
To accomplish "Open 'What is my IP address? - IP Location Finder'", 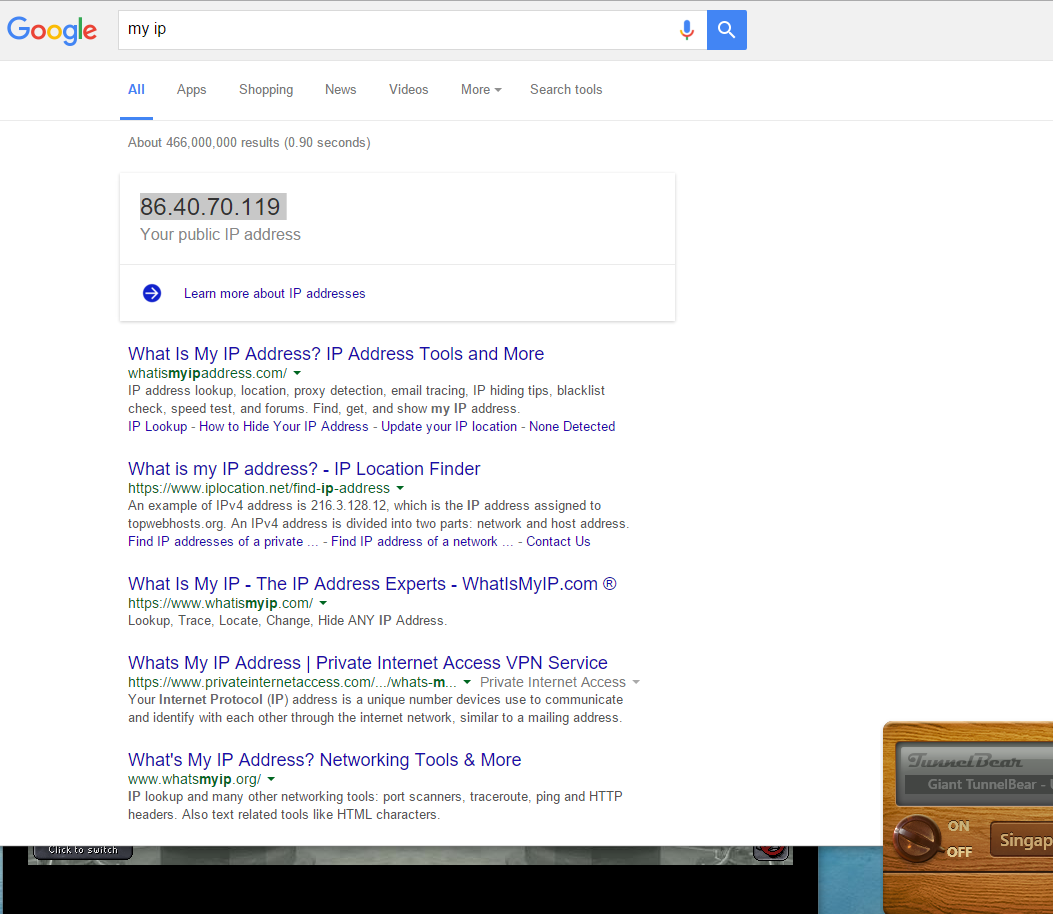I will [304, 469].
